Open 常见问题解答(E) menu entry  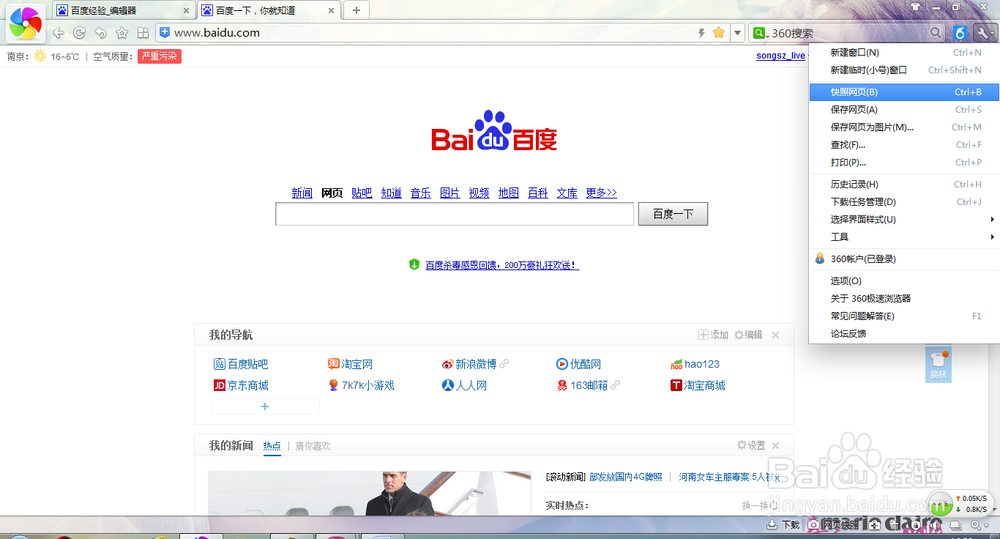point(904,316)
